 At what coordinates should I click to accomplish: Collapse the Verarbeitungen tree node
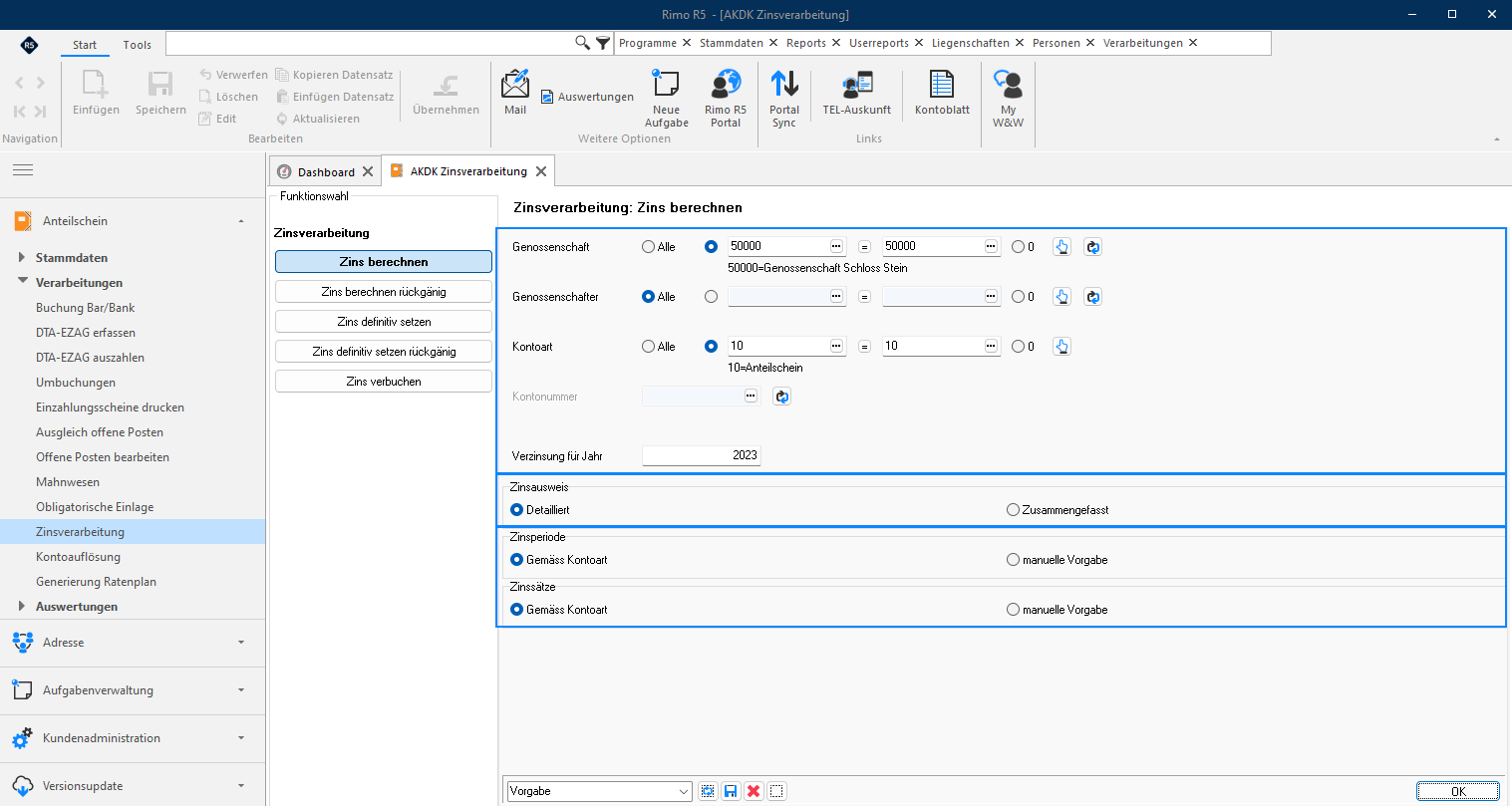tap(22, 282)
